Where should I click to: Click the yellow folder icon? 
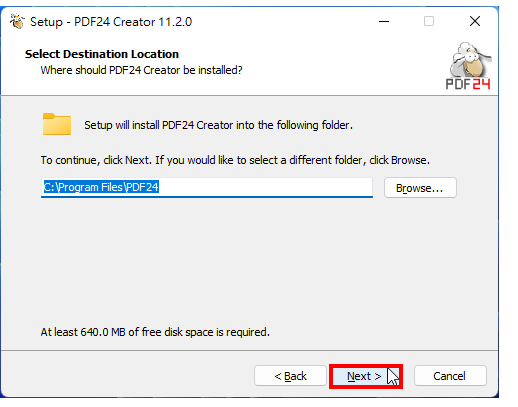tap(57, 124)
